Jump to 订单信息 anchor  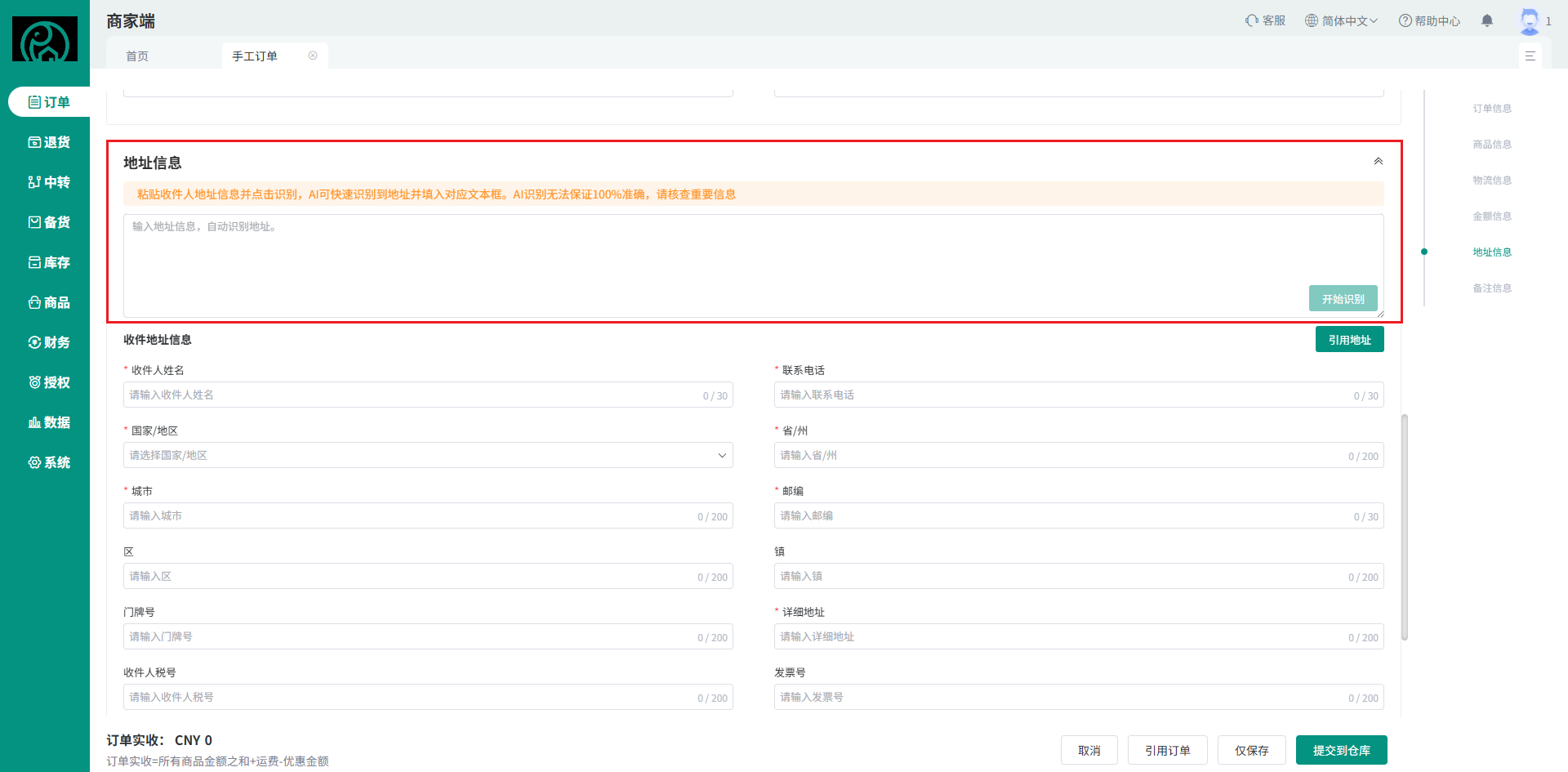click(x=1492, y=108)
